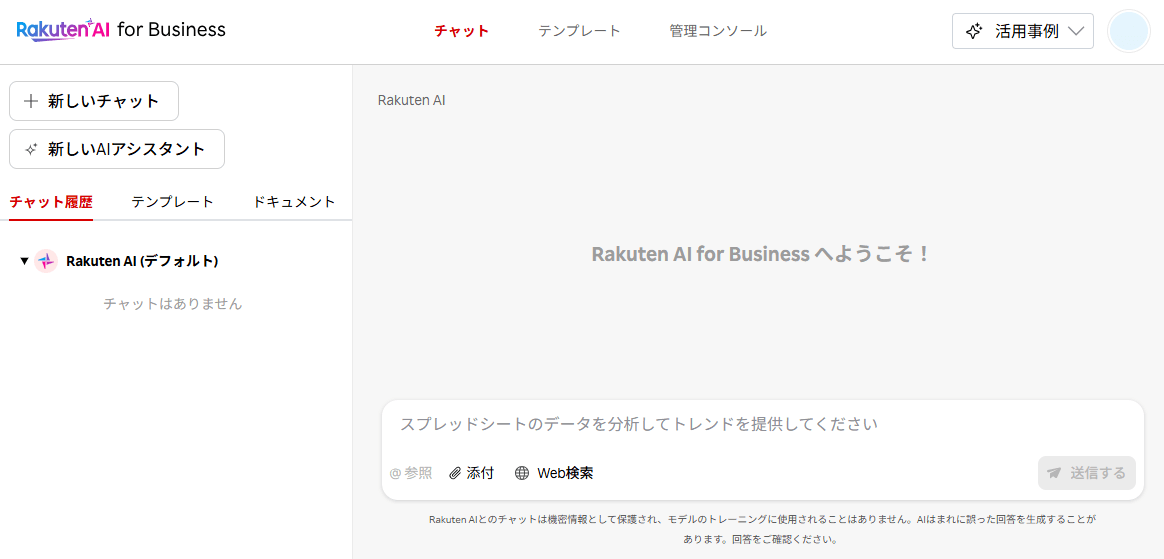Focus the chat message input field
Screen dimensions: 1164x559
pos(762,425)
